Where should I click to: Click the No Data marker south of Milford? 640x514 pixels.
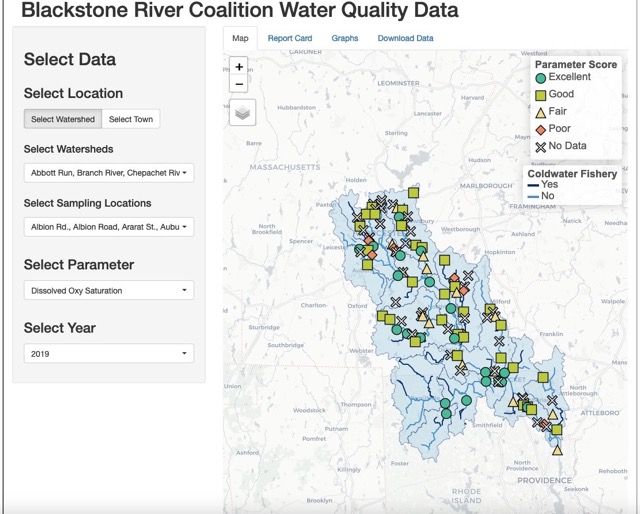[x=499, y=341]
